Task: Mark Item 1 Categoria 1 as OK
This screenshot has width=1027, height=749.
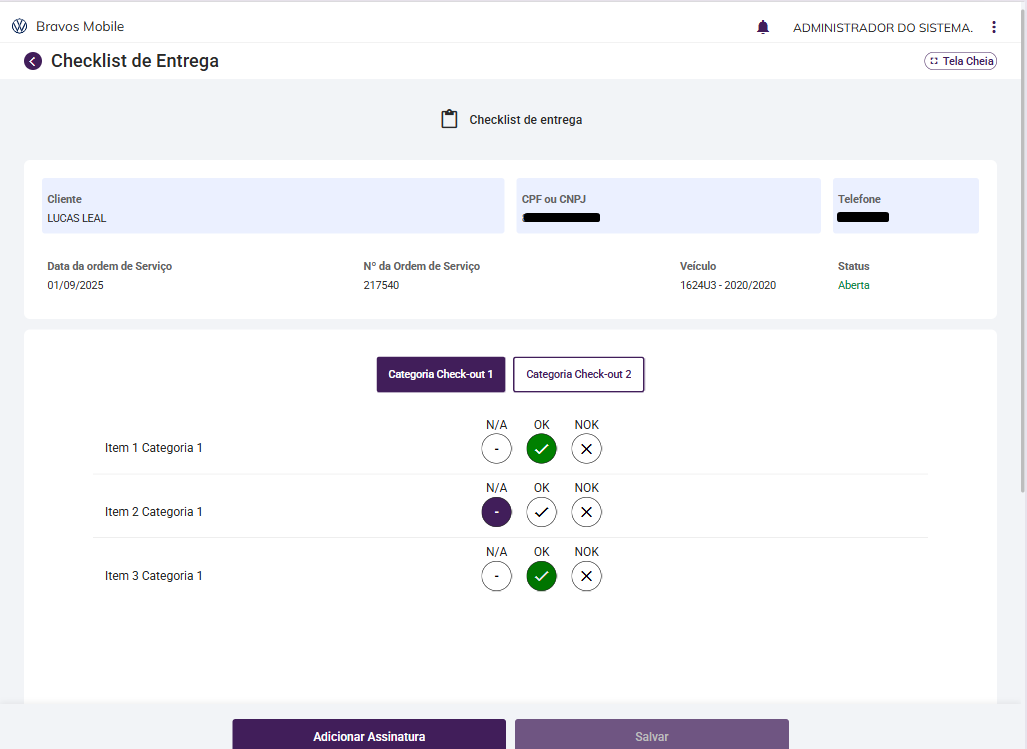Action: 541,449
